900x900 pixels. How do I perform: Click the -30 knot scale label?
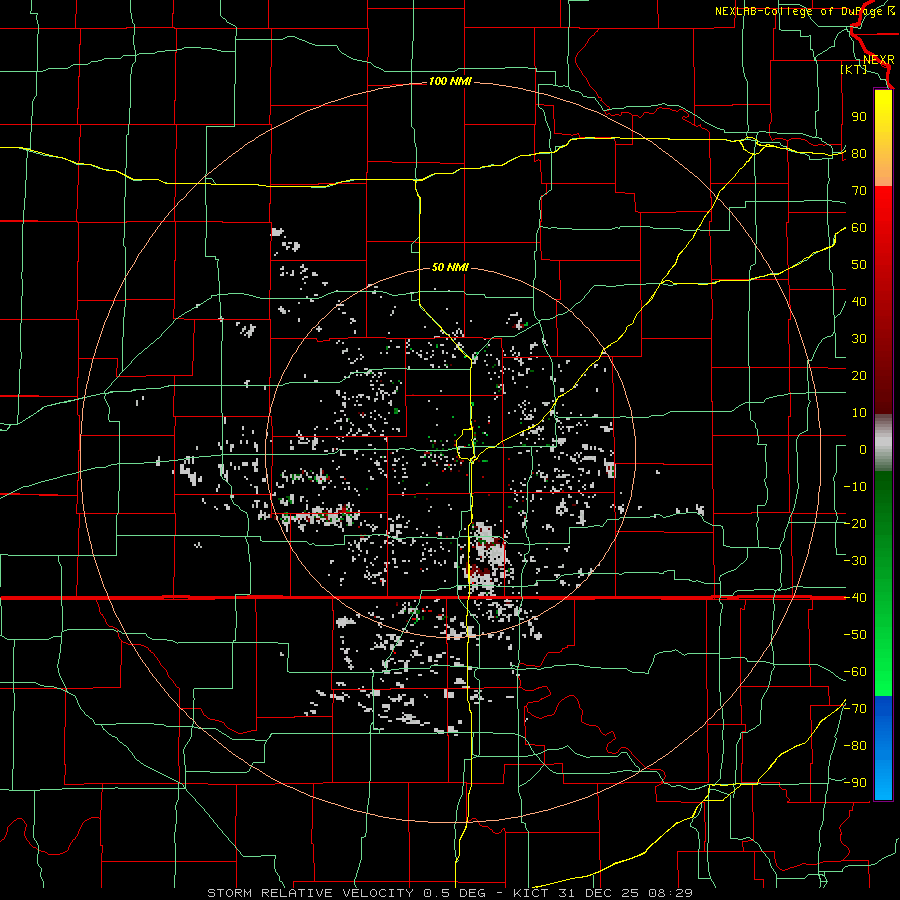click(x=855, y=561)
